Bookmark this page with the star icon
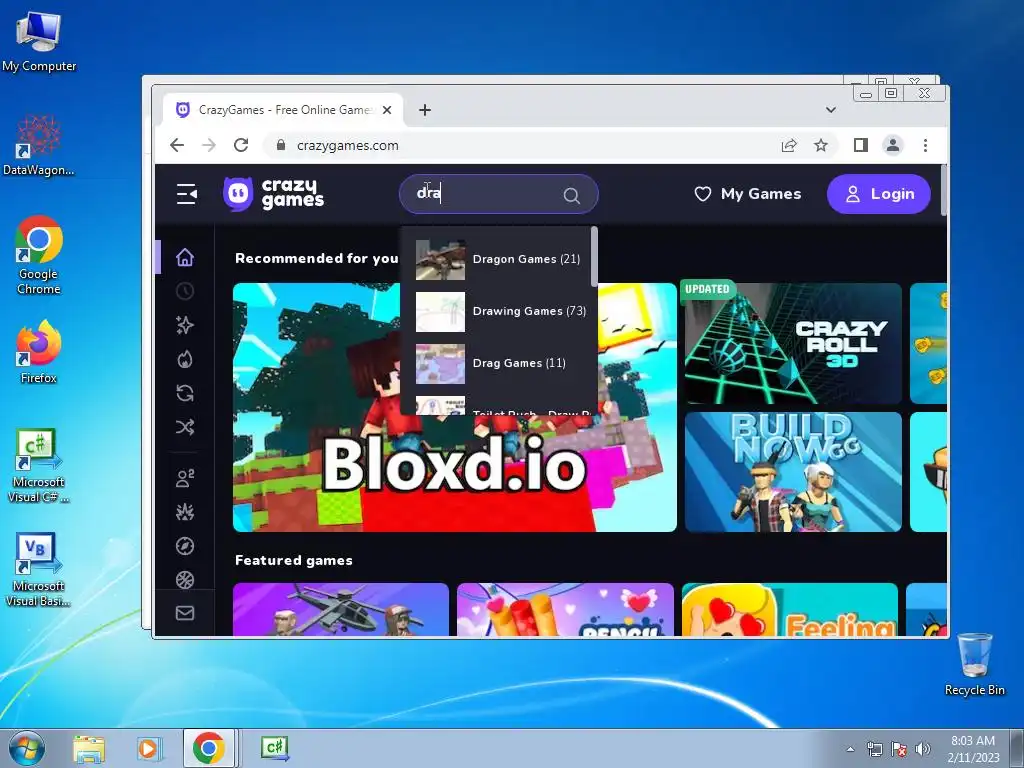The height and width of the screenshot is (768, 1024). tap(821, 145)
